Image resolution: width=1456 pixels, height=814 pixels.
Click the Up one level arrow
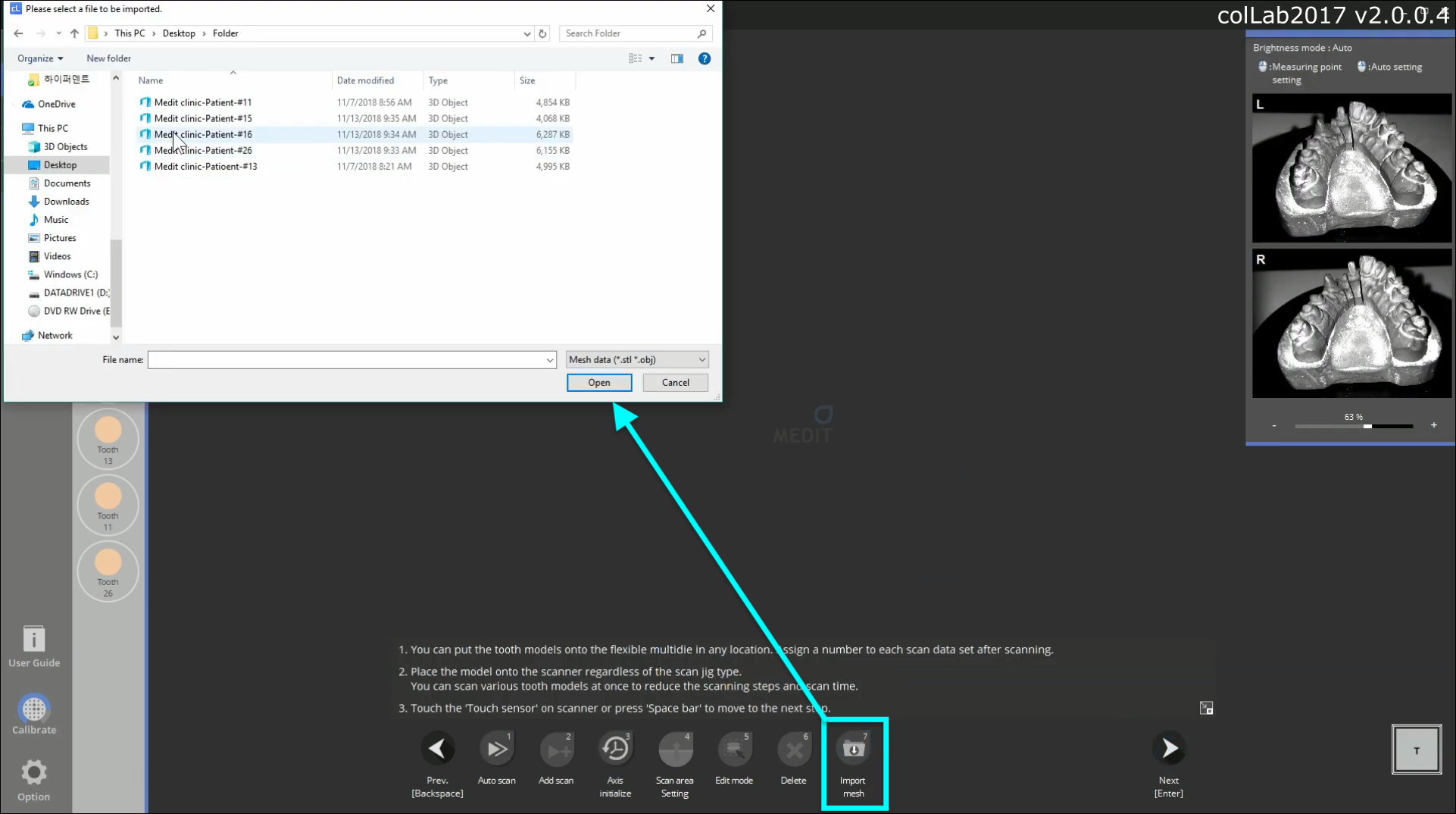pyautogui.click(x=74, y=33)
